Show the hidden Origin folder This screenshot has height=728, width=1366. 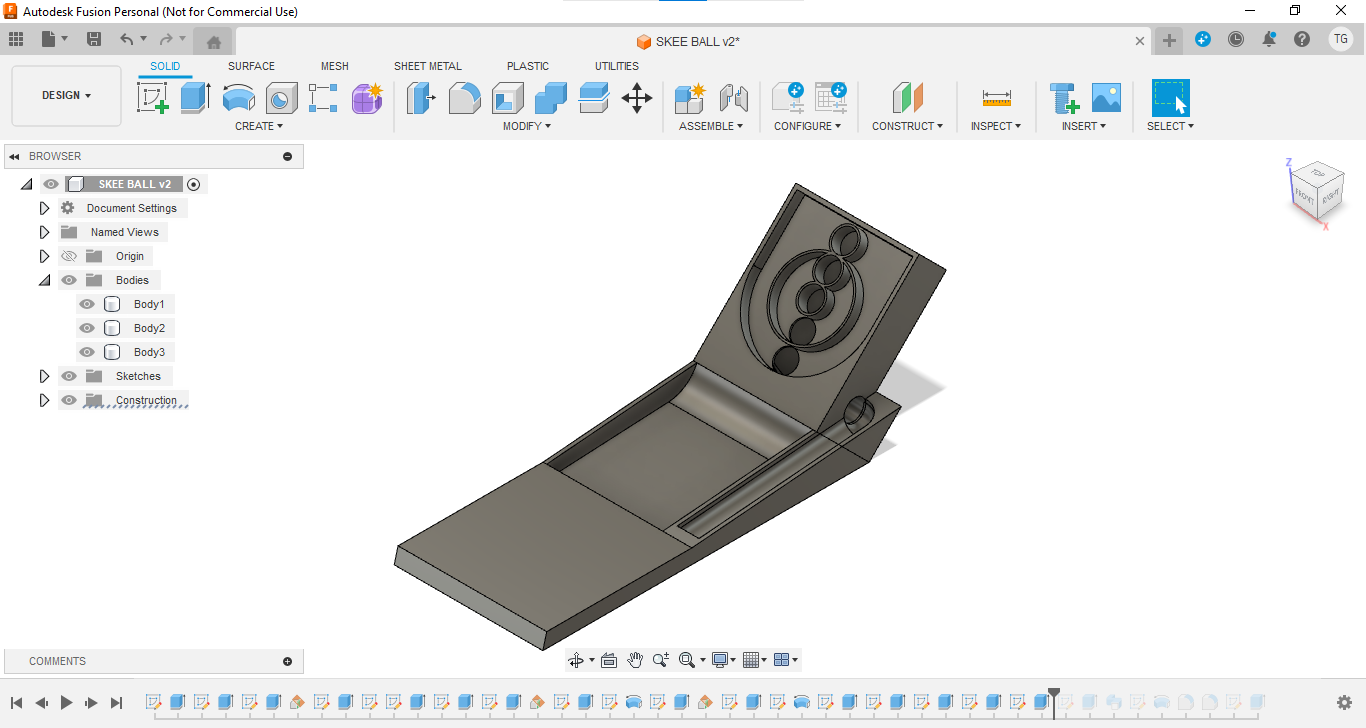69,256
